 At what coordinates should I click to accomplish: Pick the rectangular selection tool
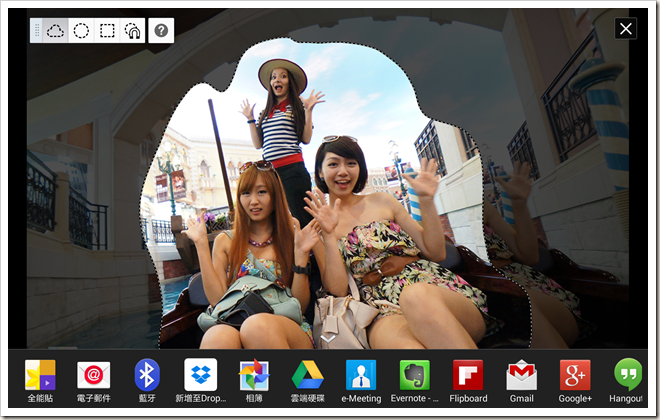pos(107,31)
